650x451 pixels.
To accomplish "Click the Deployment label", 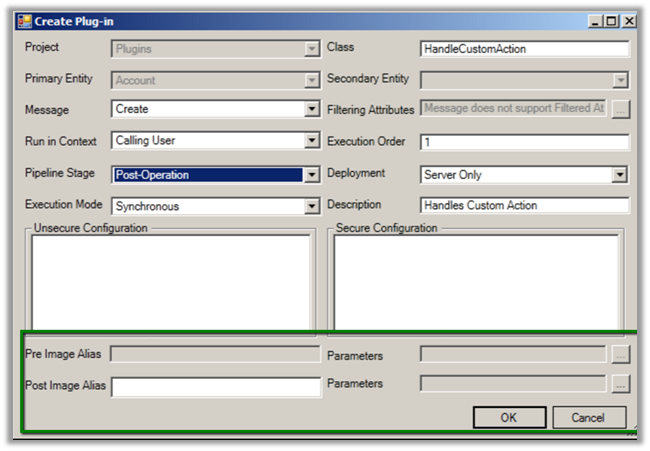I will (356, 173).
